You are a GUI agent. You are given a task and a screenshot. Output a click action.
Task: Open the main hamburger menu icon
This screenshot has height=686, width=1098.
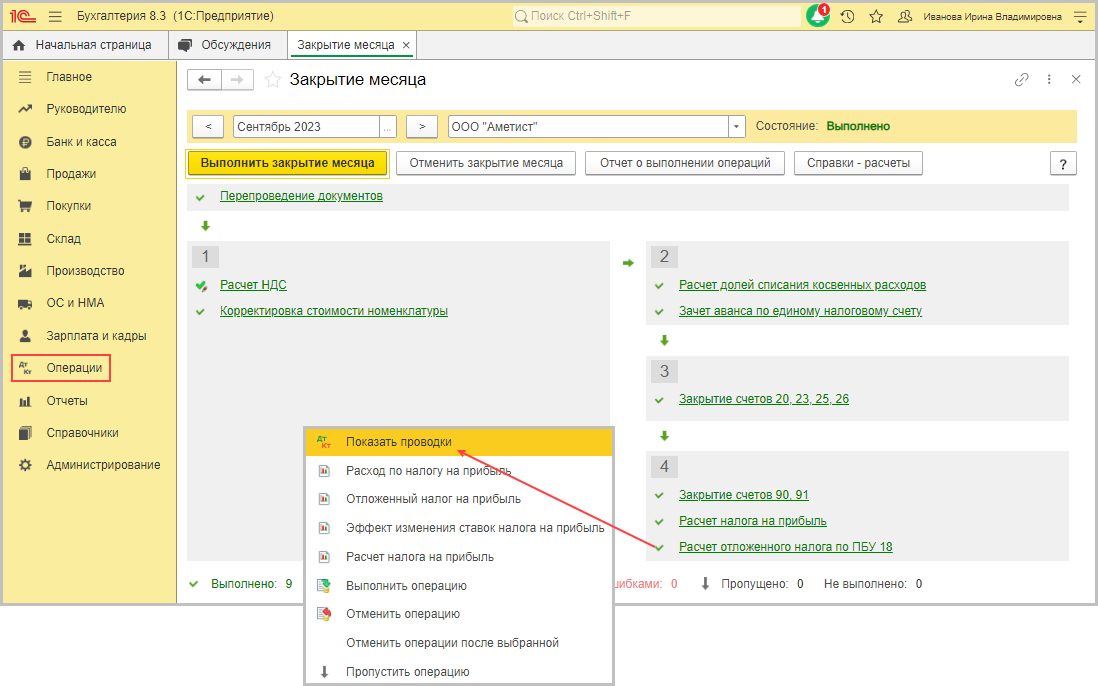(55, 17)
